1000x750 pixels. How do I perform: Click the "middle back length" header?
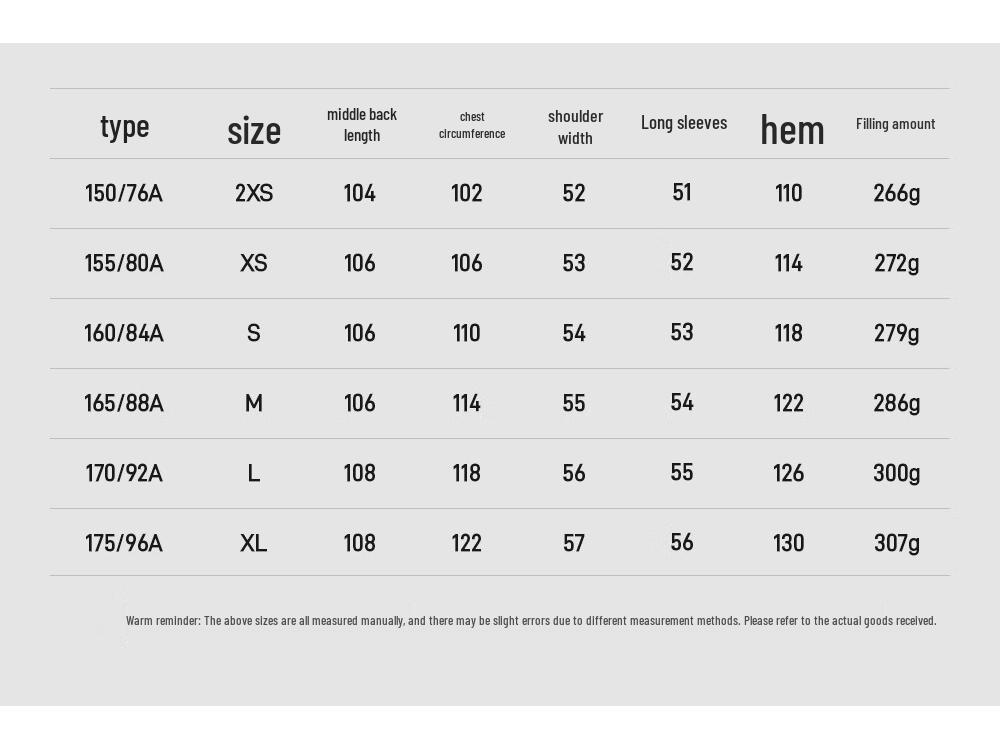pos(362,125)
